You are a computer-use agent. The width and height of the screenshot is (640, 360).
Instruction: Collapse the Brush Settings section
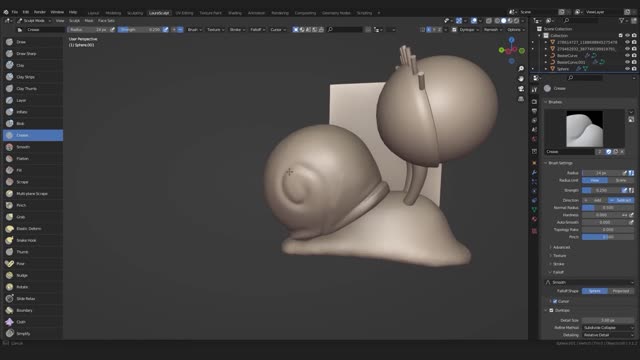pyautogui.click(x=560, y=163)
